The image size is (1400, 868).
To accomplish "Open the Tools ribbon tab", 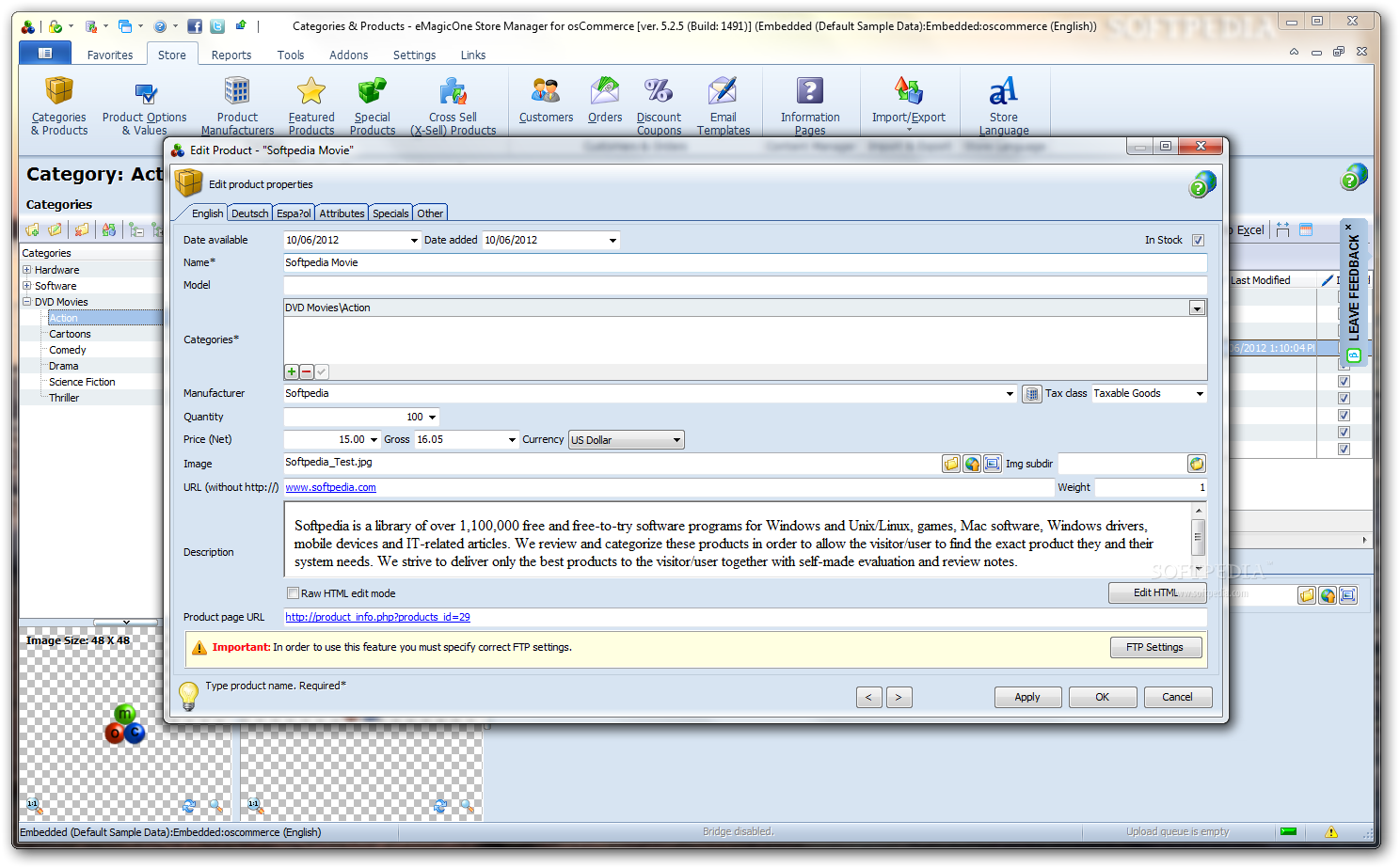I will tap(291, 55).
